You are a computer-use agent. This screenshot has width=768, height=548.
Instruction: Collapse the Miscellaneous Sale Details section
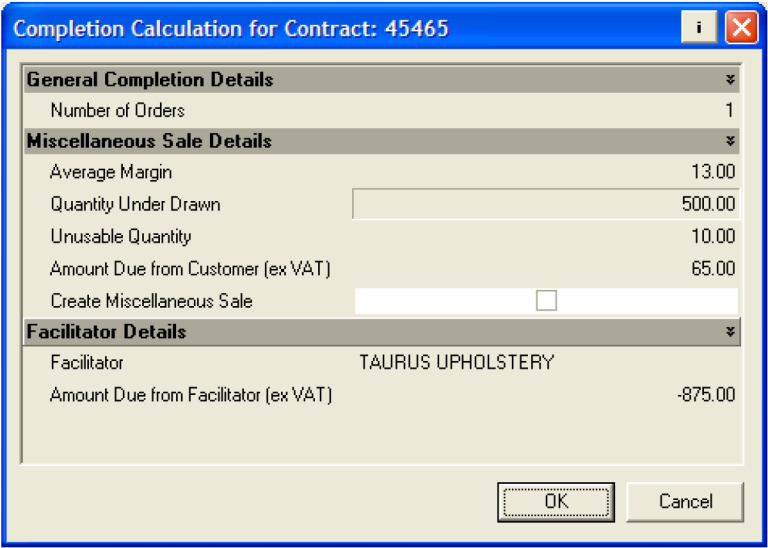pos(730,141)
